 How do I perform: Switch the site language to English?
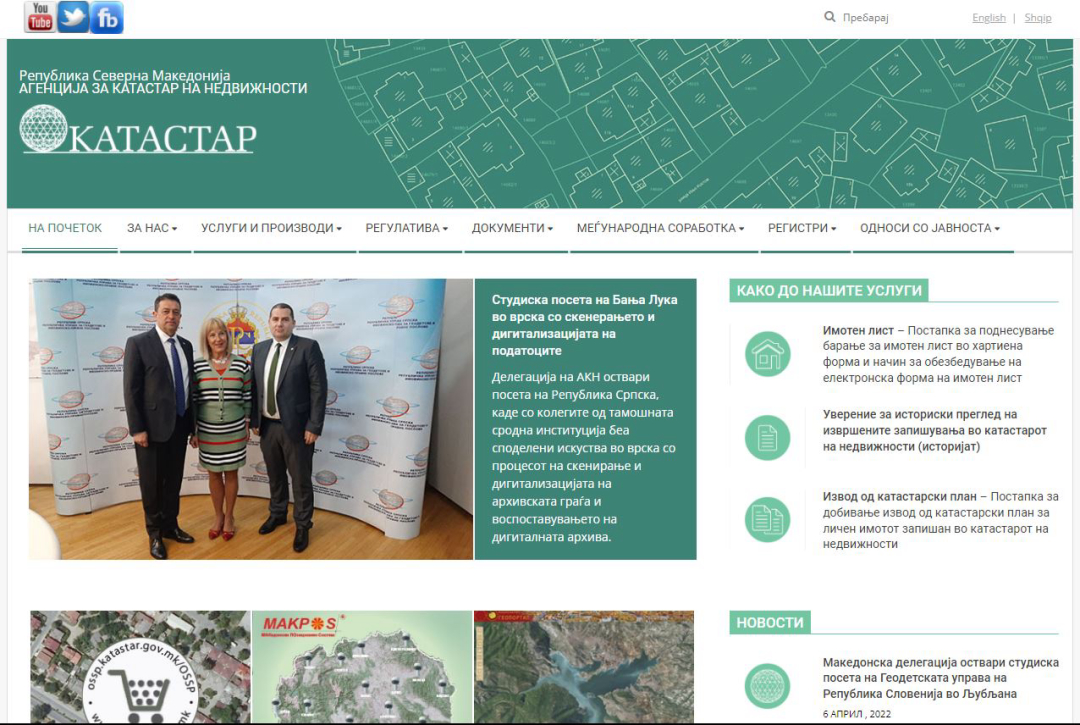[x=988, y=18]
